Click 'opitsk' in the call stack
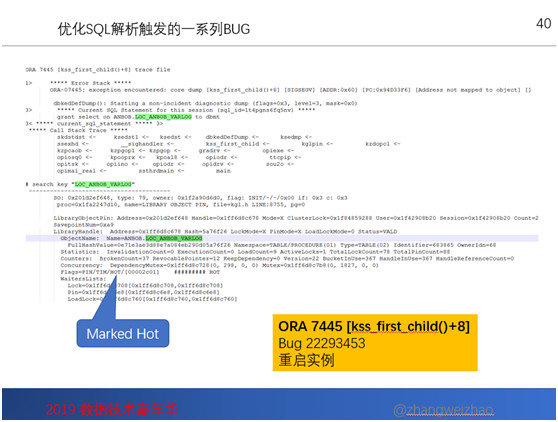 click(68, 164)
